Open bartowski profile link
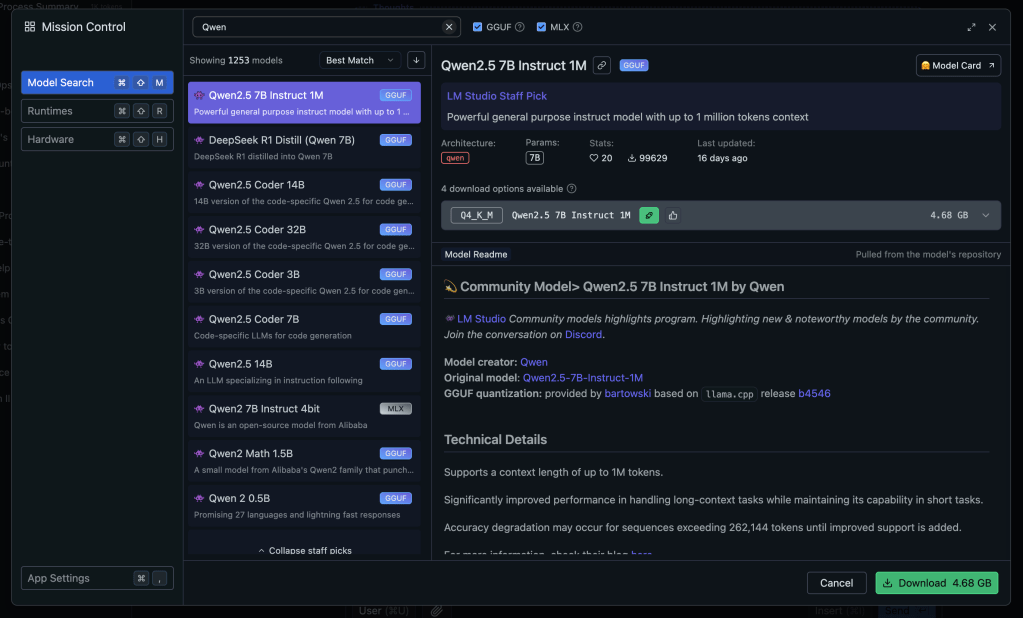This screenshot has height=618, width=1023. coord(628,394)
